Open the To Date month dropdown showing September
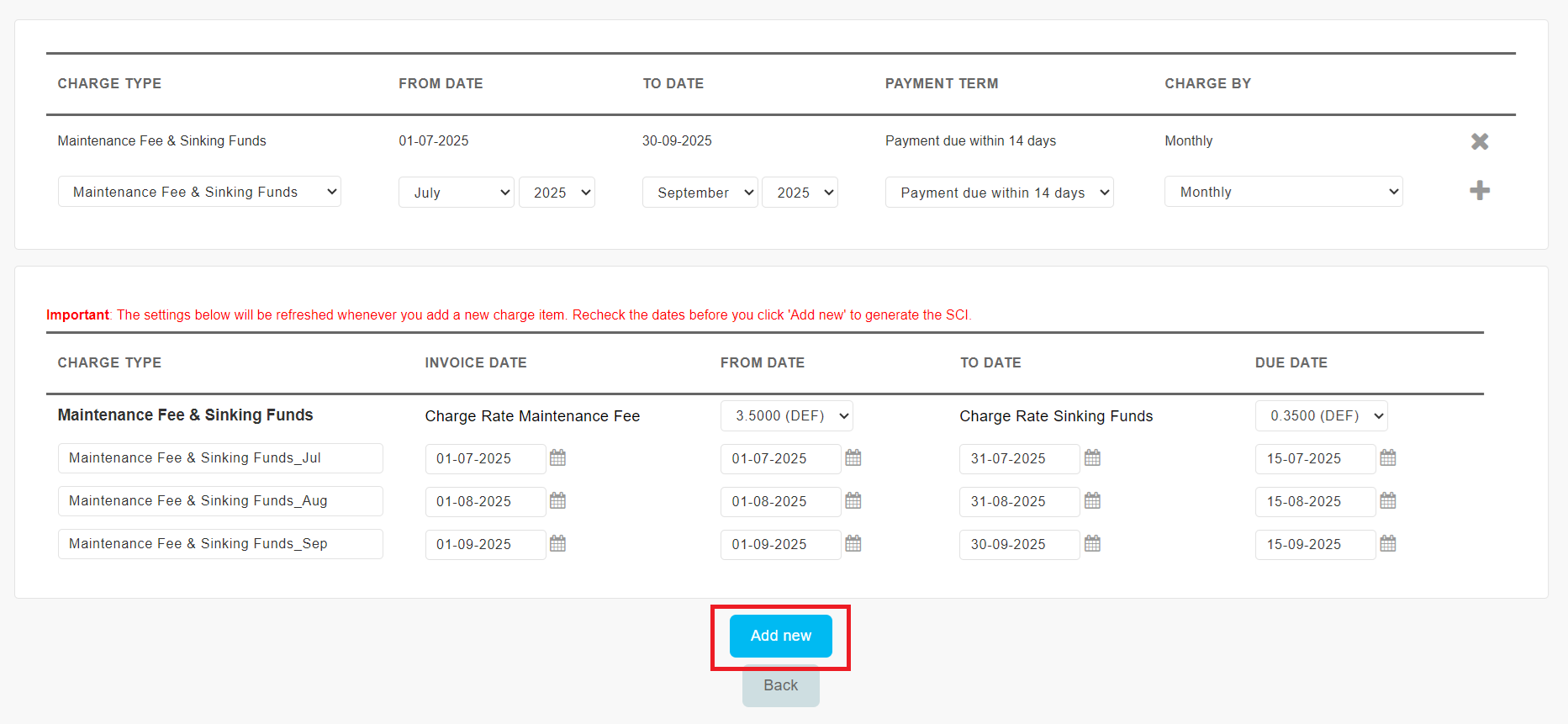The width and height of the screenshot is (1568, 724). click(x=700, y=193)
